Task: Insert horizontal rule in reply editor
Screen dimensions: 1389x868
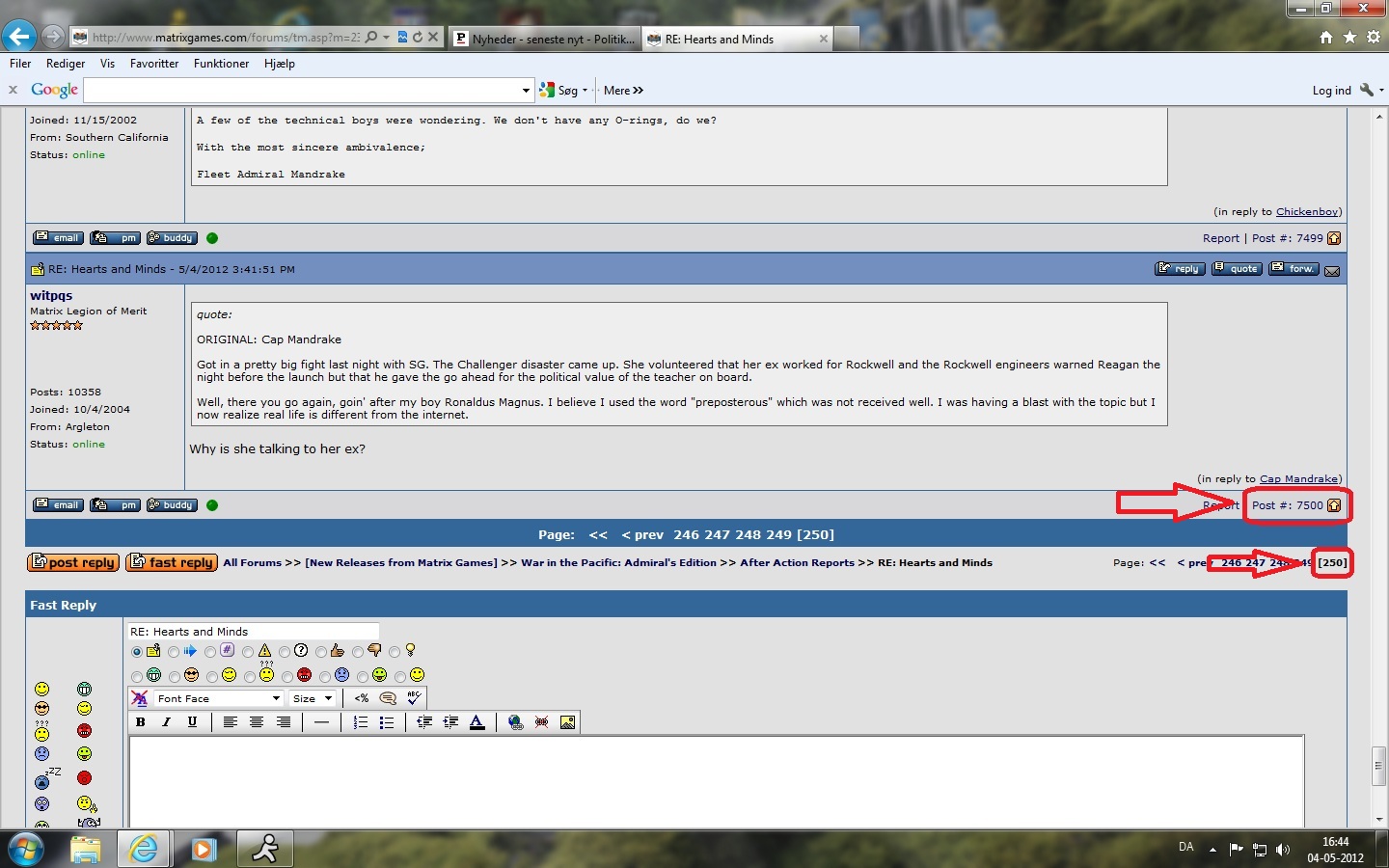Action: (x=321, y=721)
